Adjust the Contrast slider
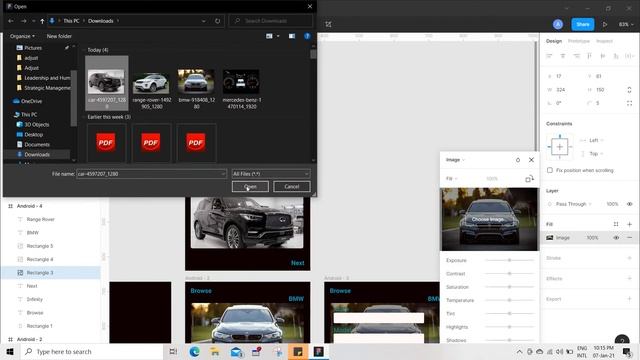640x360 pixels. (509, 273)
